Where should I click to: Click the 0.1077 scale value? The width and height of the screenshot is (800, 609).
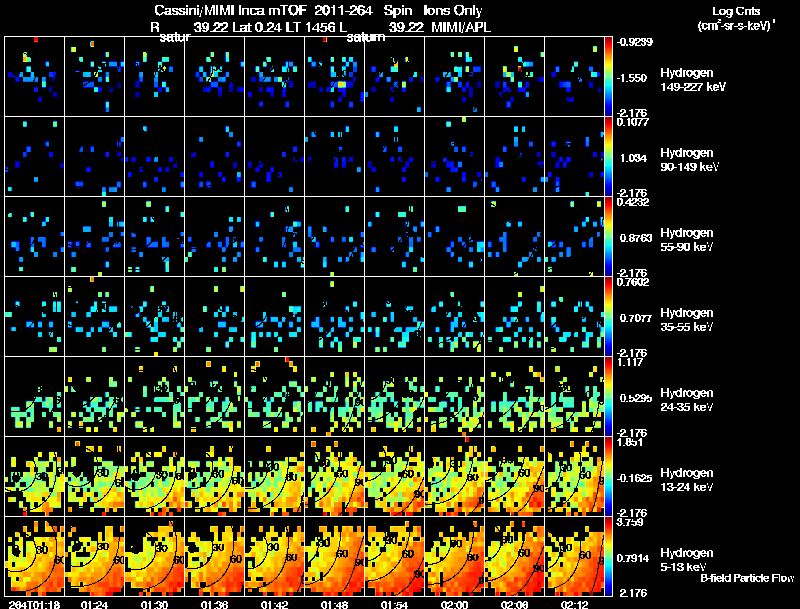632,122
